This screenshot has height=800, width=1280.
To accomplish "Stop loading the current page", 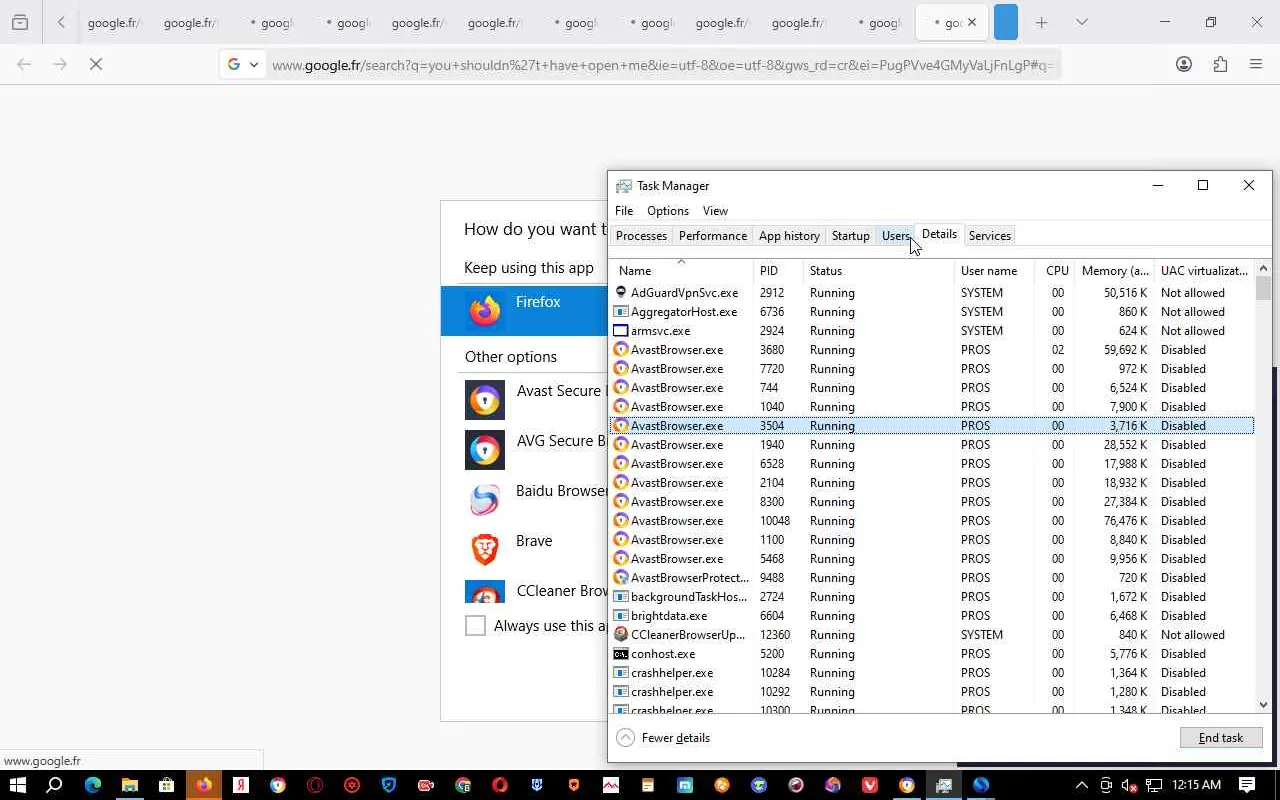I will pyautogui.click(x=96, y=64).
